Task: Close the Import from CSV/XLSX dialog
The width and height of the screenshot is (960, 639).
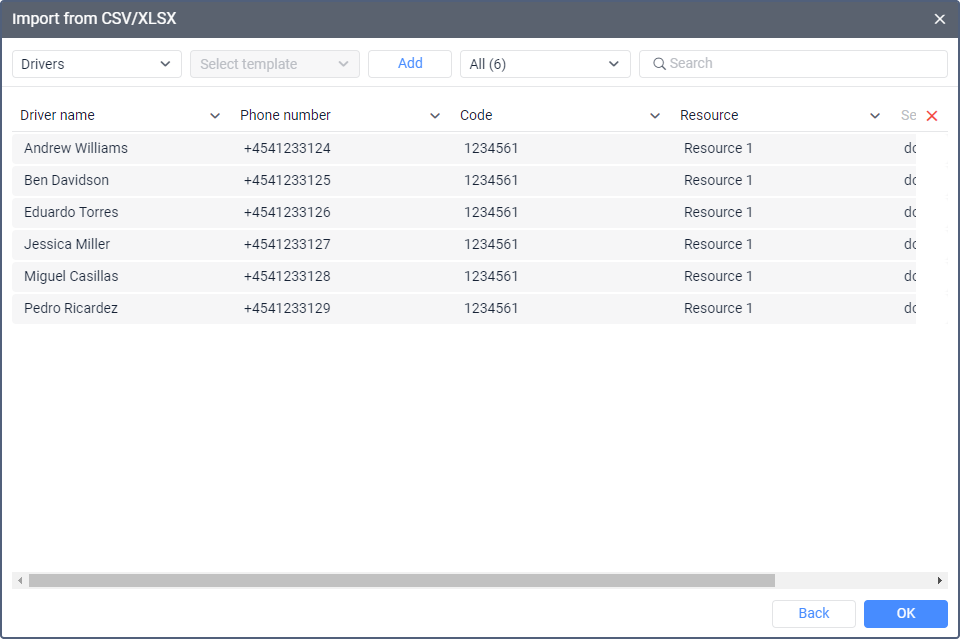Action: 939,19
